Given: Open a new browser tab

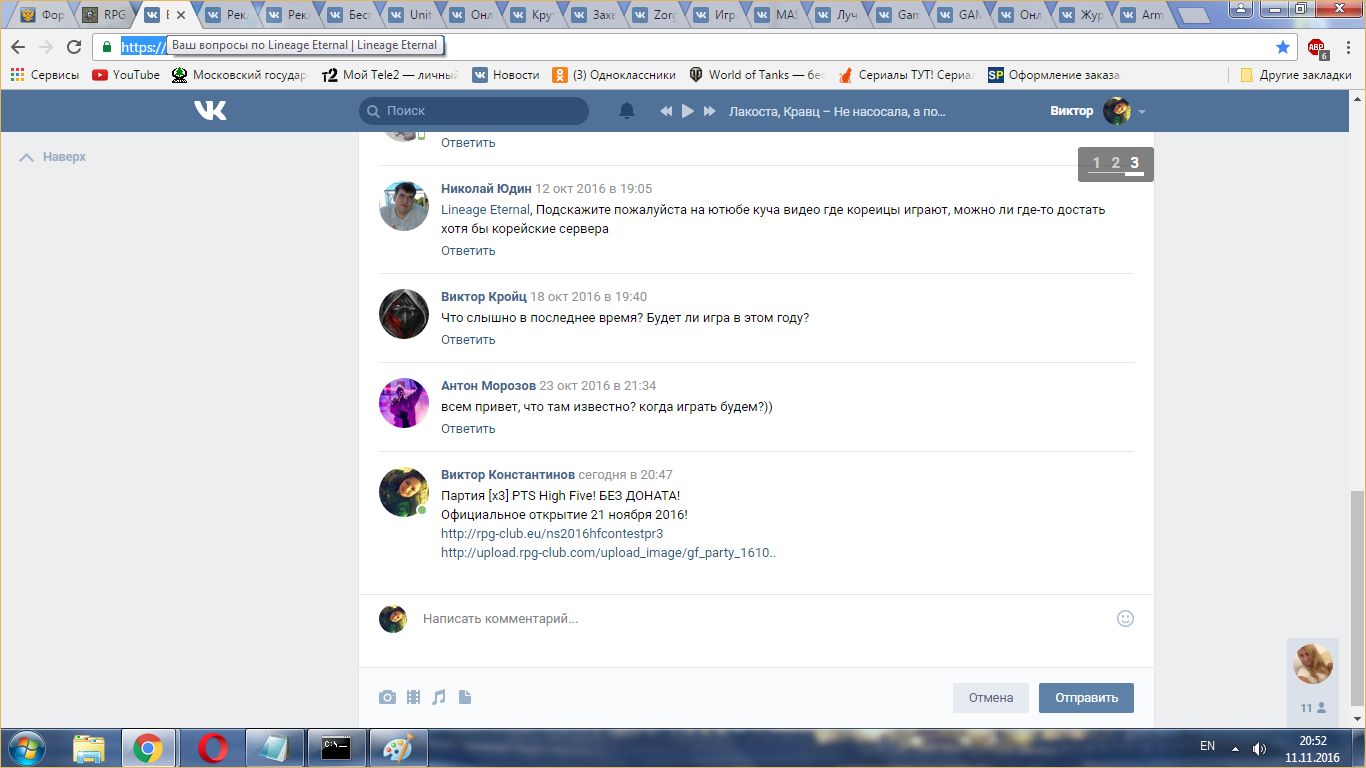Looking at the screenshot, I should [1194, 16].
